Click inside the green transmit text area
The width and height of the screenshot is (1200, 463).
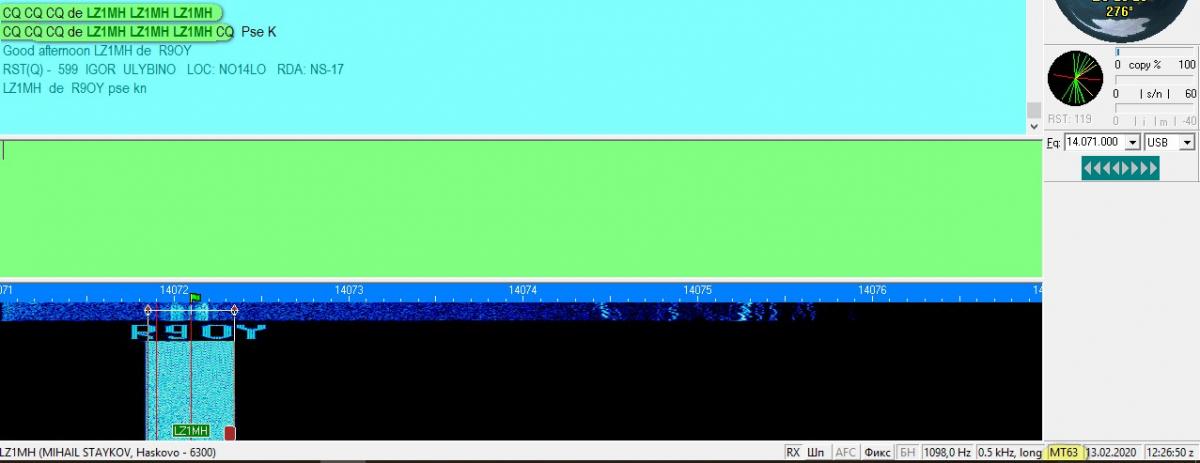click(x=520, y=210)
